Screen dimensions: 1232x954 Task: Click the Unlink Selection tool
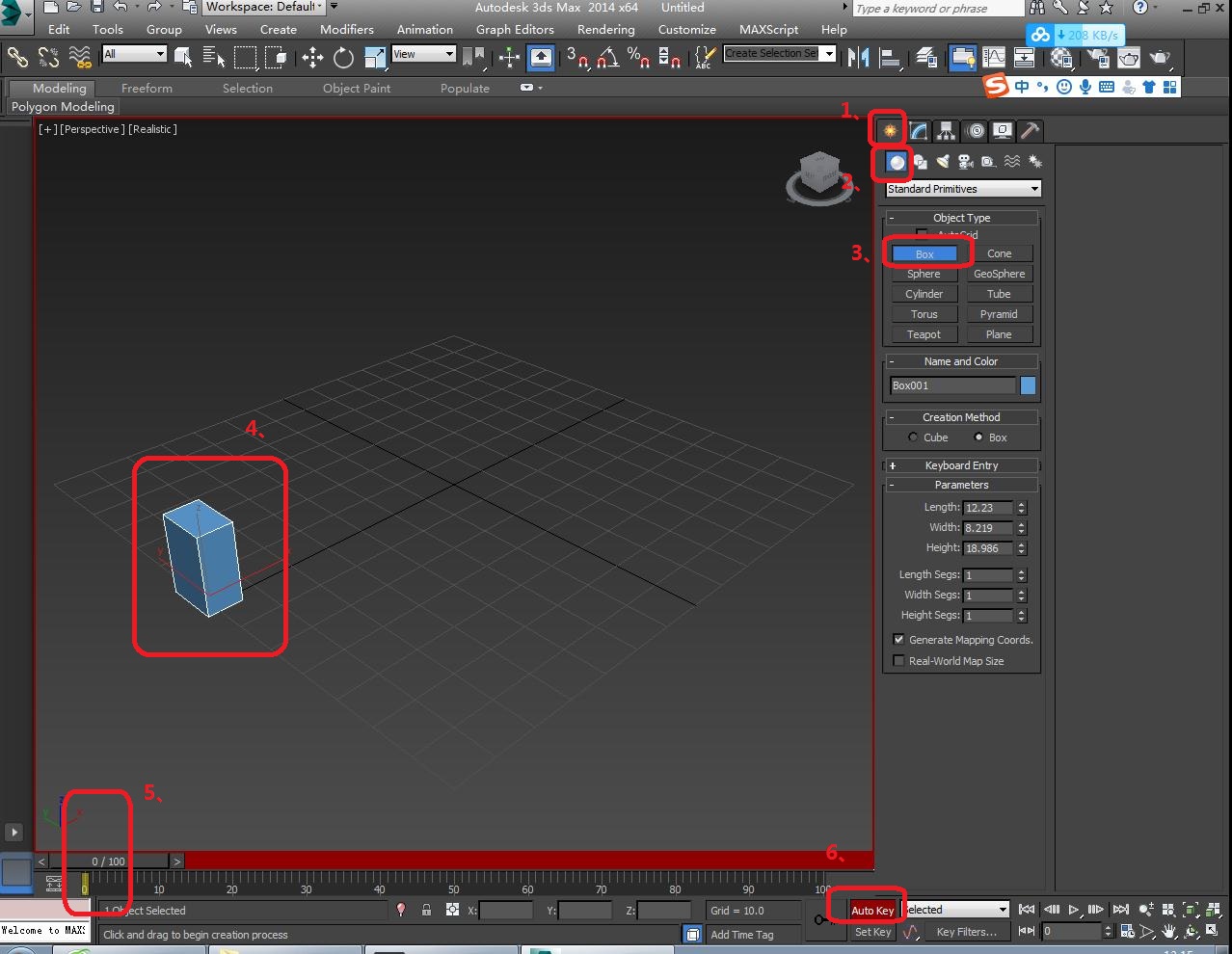(48, 58)
